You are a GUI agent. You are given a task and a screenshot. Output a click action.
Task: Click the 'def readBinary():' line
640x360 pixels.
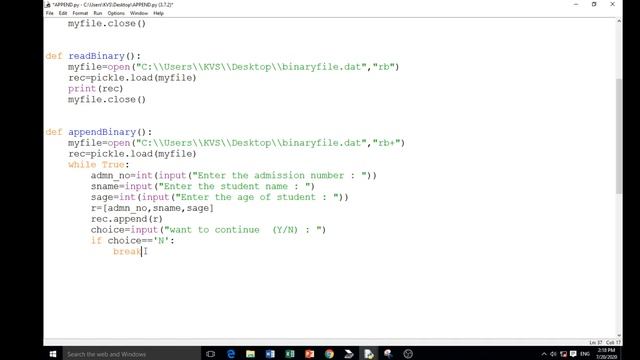(x=93, y=56)
